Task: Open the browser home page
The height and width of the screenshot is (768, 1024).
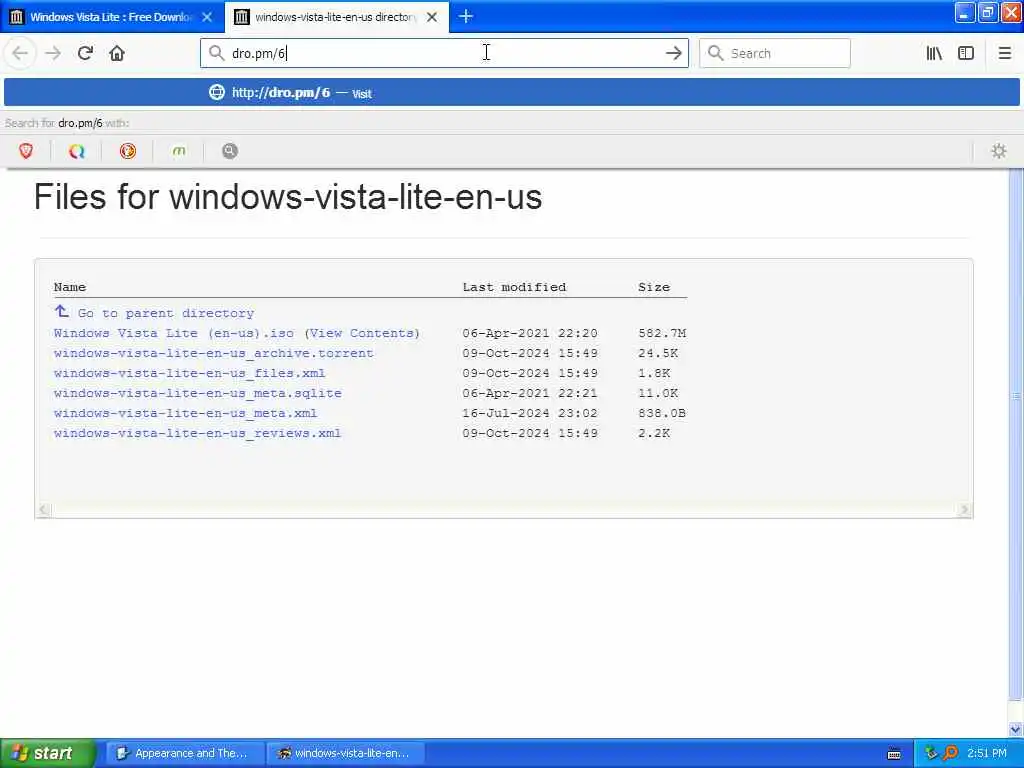Action: (x=117, y=53)
